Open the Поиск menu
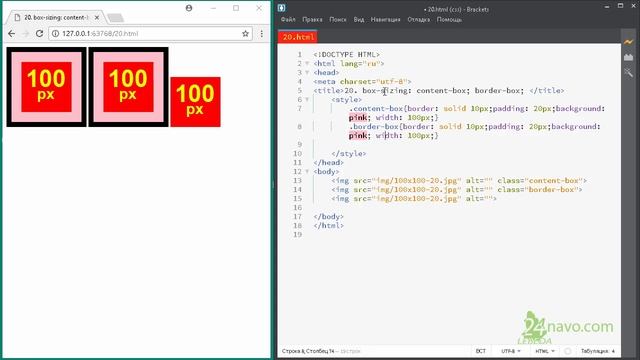This screenshot has width=640, height=360. [338, 19]
